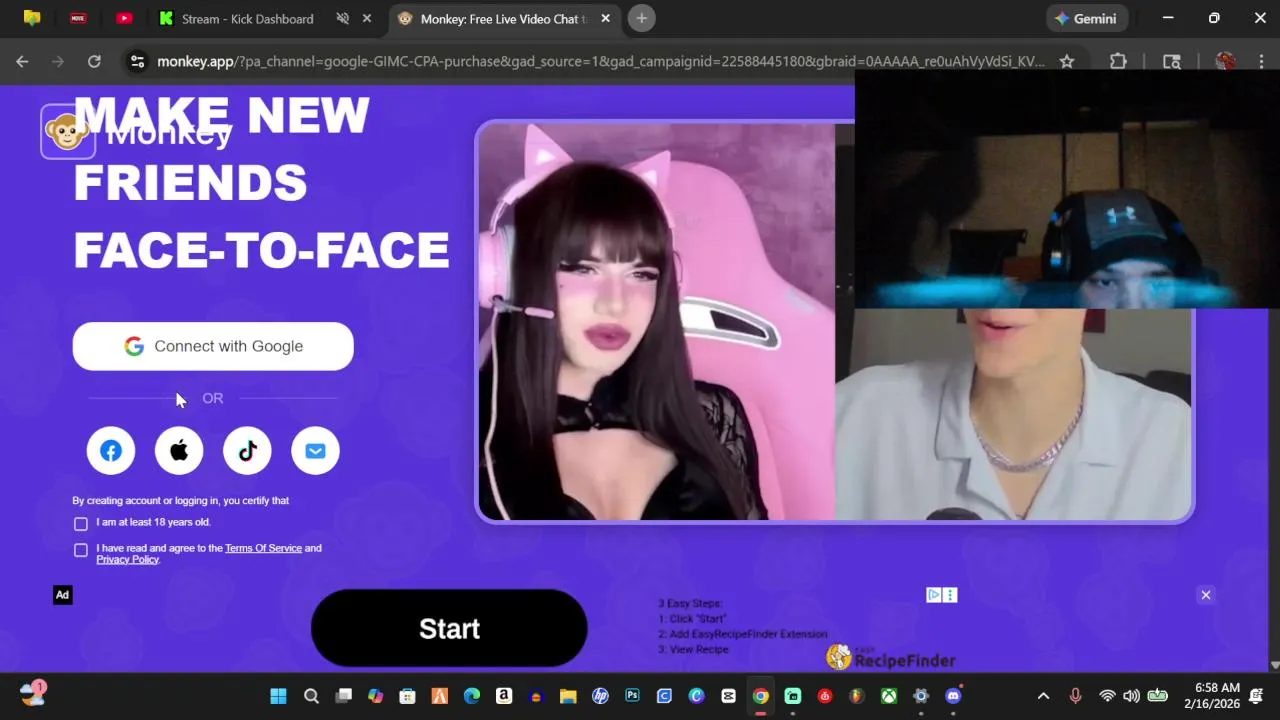Click the monkey.app address bar URL
The height and width of the screenshot is (720, 1280).
point(600,61)
